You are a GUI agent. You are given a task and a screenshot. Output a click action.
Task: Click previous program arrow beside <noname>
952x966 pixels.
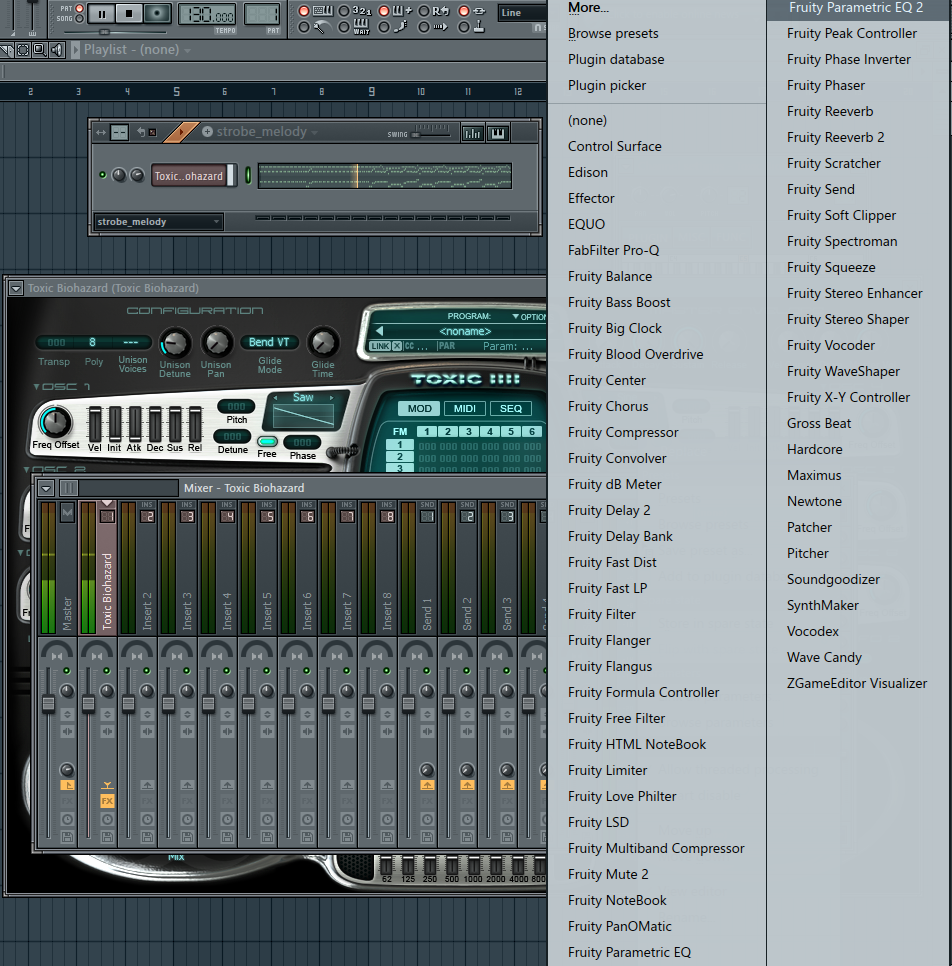pyautogui.click(x=380, y=331)
